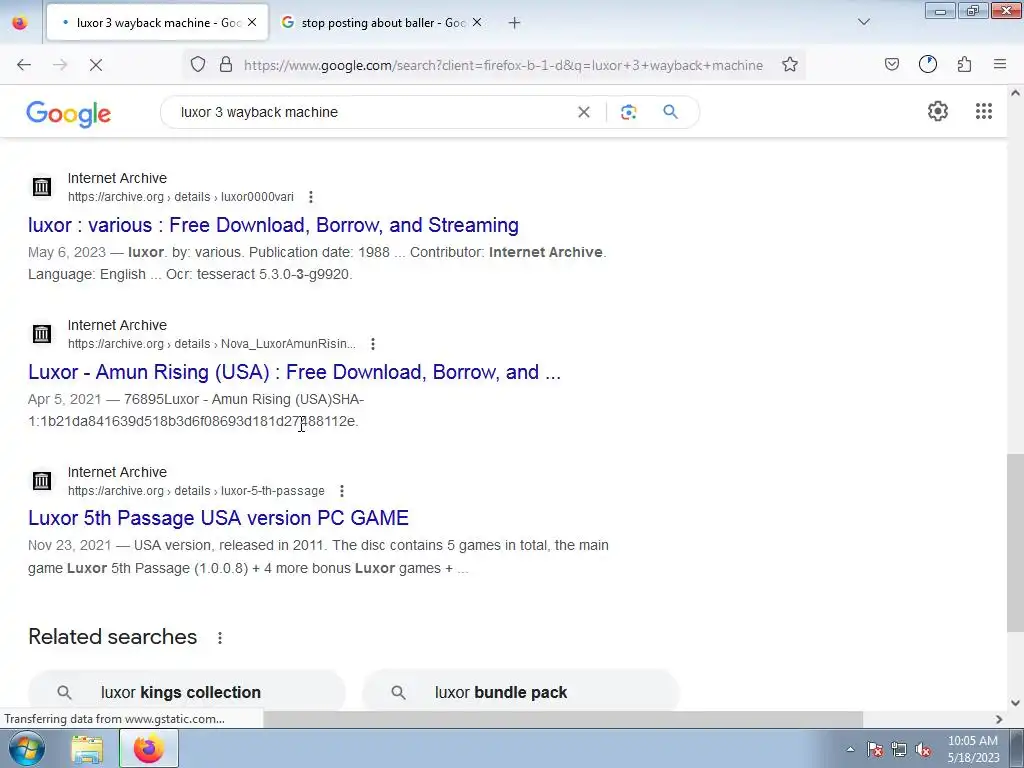1024x768 pixels.
Task: Click the Show desktop strip beside the clock
Action: coord(1017,749)
